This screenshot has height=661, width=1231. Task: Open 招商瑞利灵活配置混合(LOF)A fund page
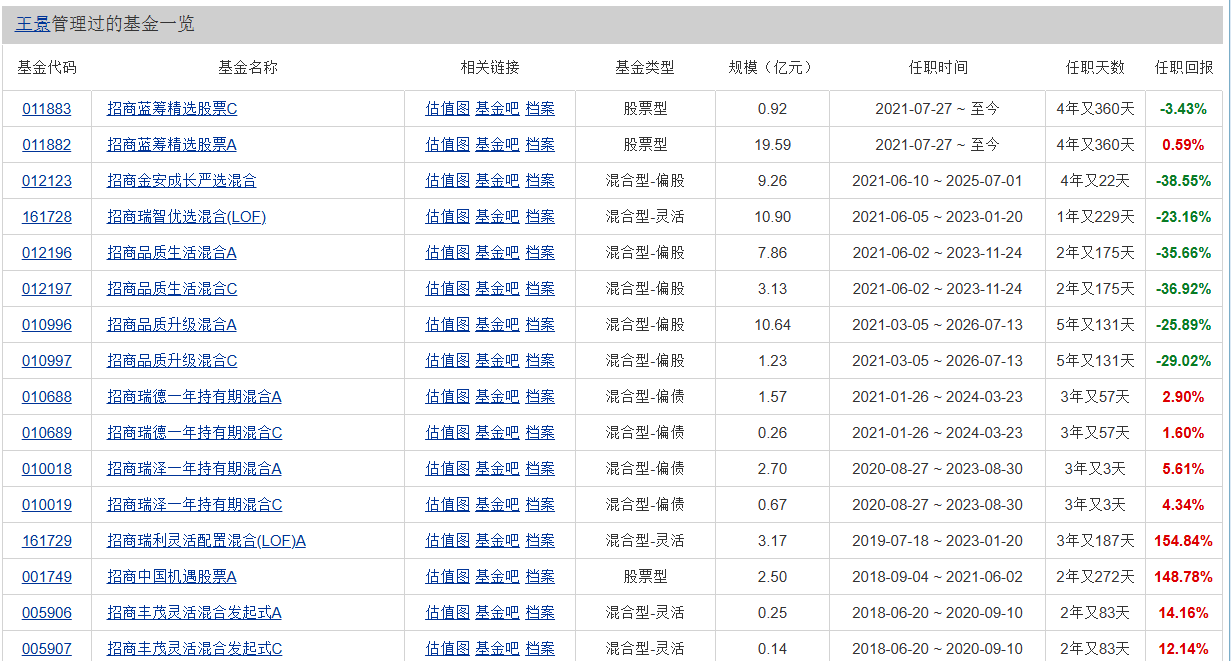(x=207, y=541)
